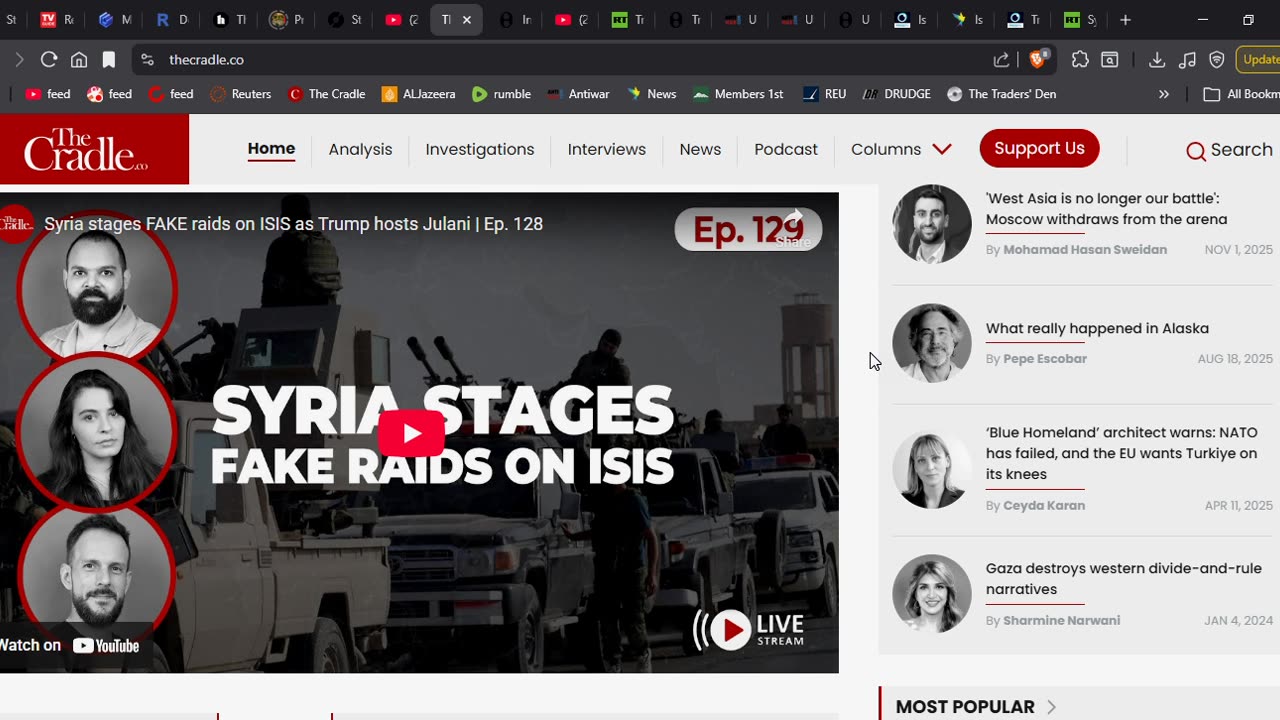Image resolution: width=1280 pixels, height=720 pixels.
Task: Click the 'JAN 4, 2024' article date
Action: pyautogui.click(x=1239, y=621)
